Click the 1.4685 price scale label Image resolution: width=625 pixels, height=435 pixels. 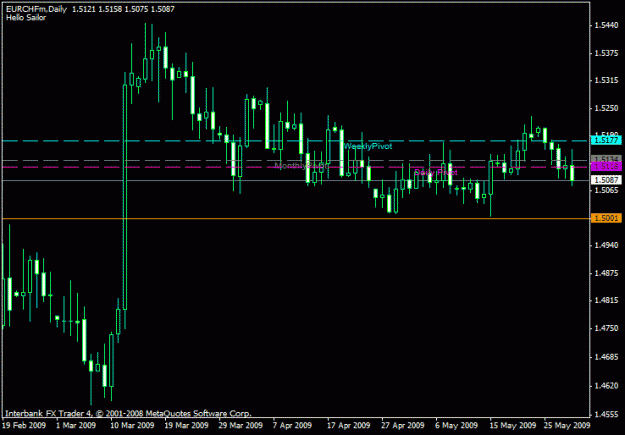[606, 357]
